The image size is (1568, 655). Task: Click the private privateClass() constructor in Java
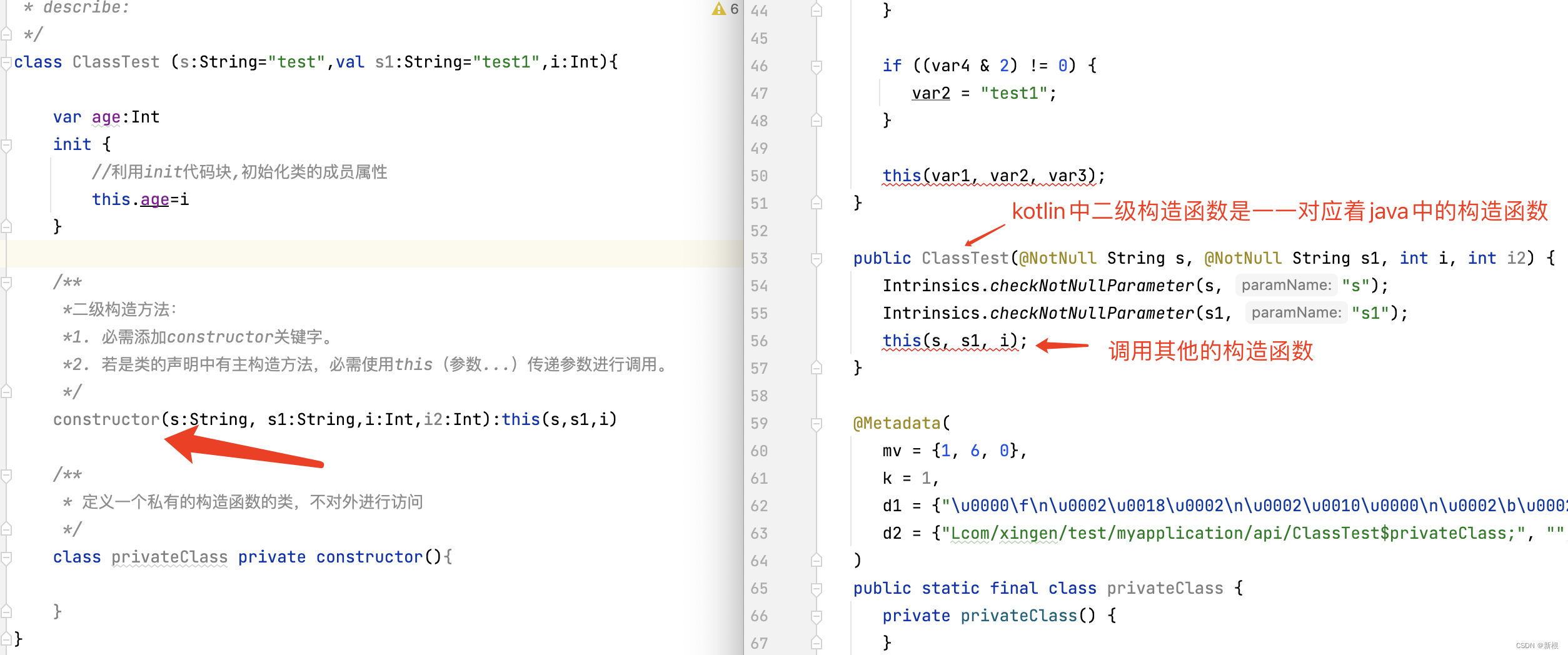[998, 616]
